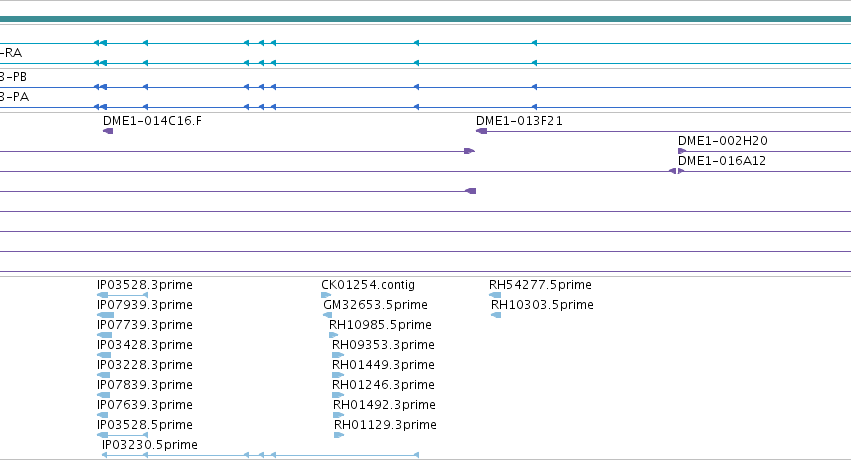Select the RH10303.5prime EST label
The height and width of the screenshot is (460, 851).
pos(542,305)
